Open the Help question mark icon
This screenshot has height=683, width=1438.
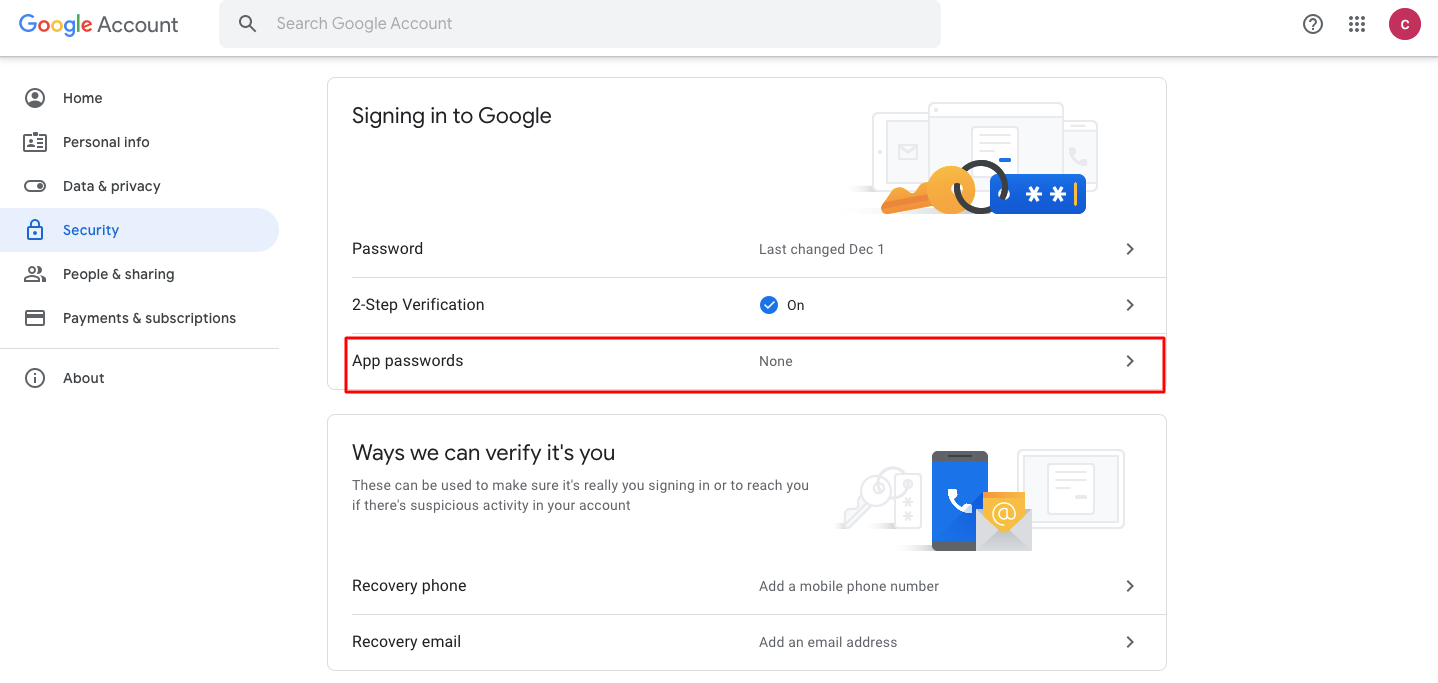(x=1313, y=24)
